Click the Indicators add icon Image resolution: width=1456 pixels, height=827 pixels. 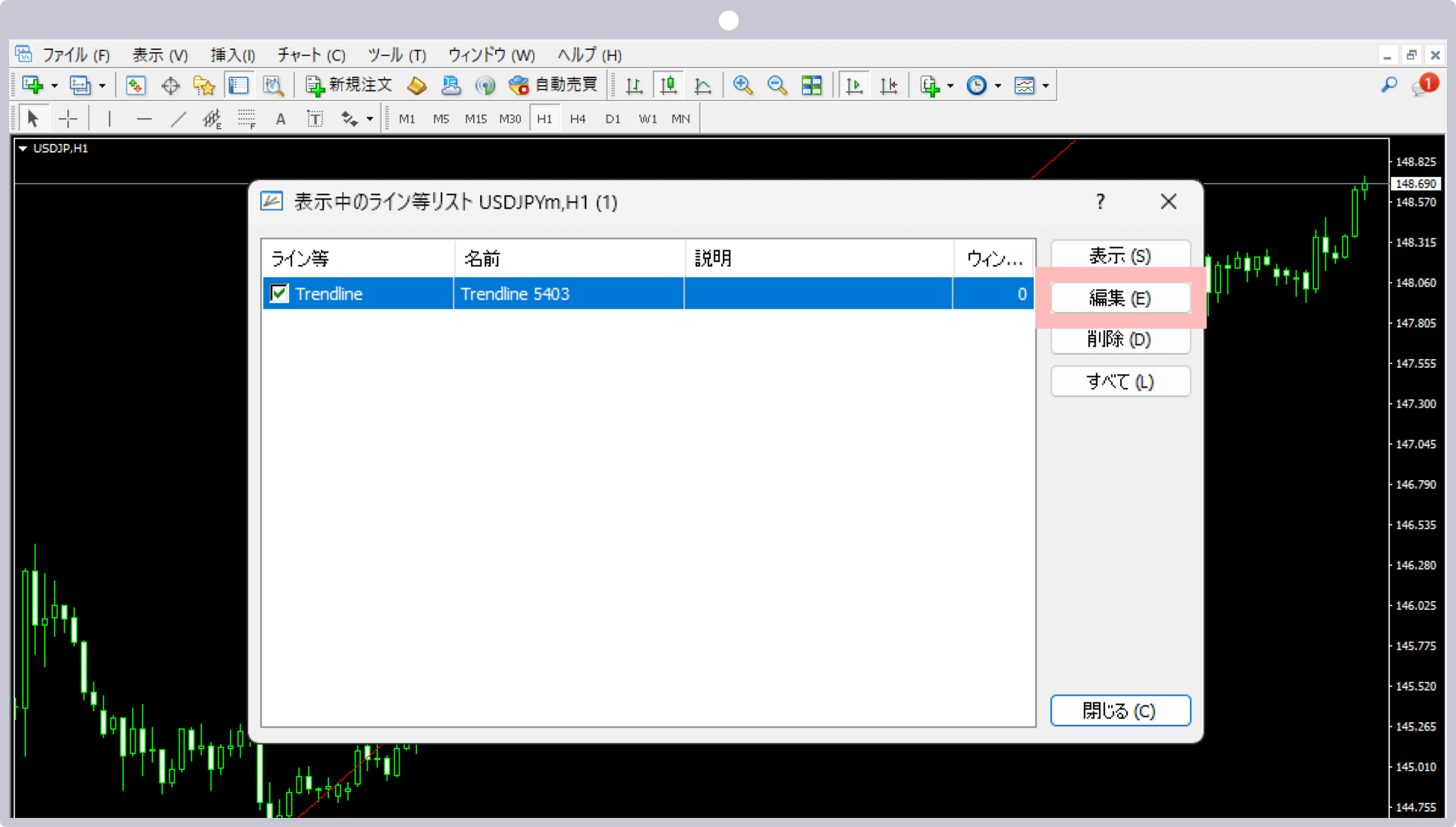coord(930,85)
